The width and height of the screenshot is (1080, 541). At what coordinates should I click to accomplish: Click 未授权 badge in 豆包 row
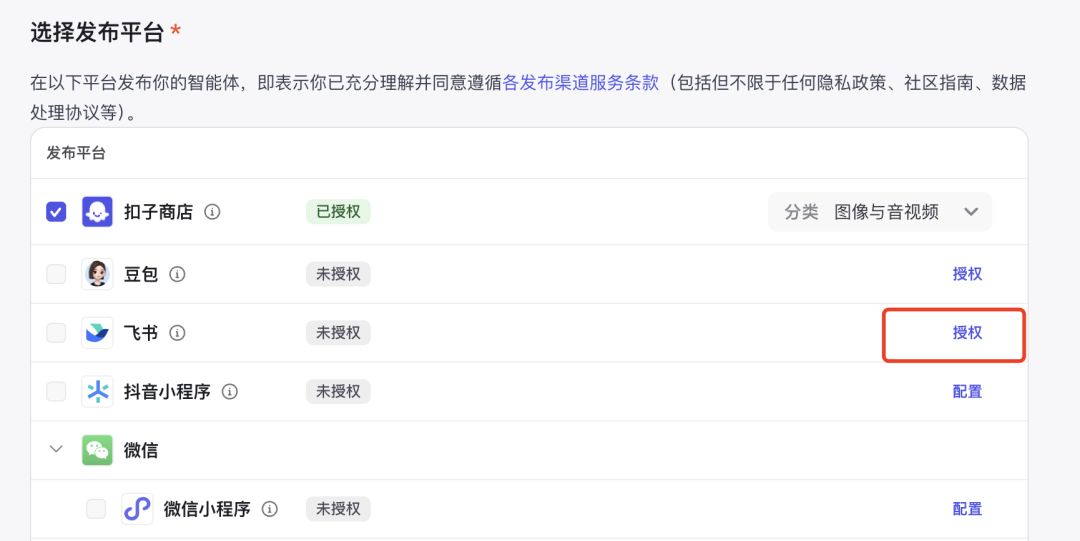pyautogui.click(x=338, y=274)
